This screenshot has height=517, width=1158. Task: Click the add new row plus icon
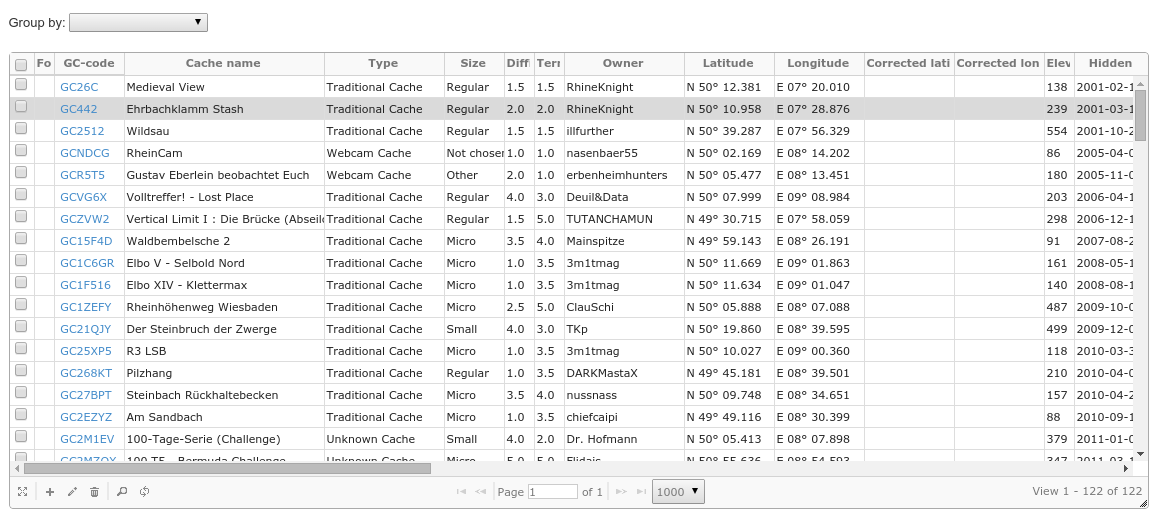coord(50,492)
